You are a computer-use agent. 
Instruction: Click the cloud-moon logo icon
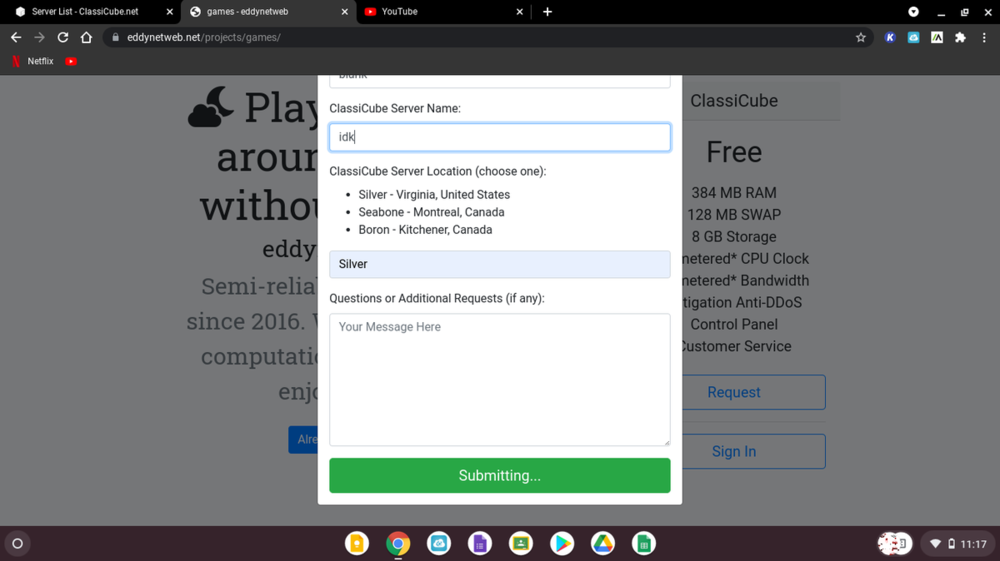[210, 106]
